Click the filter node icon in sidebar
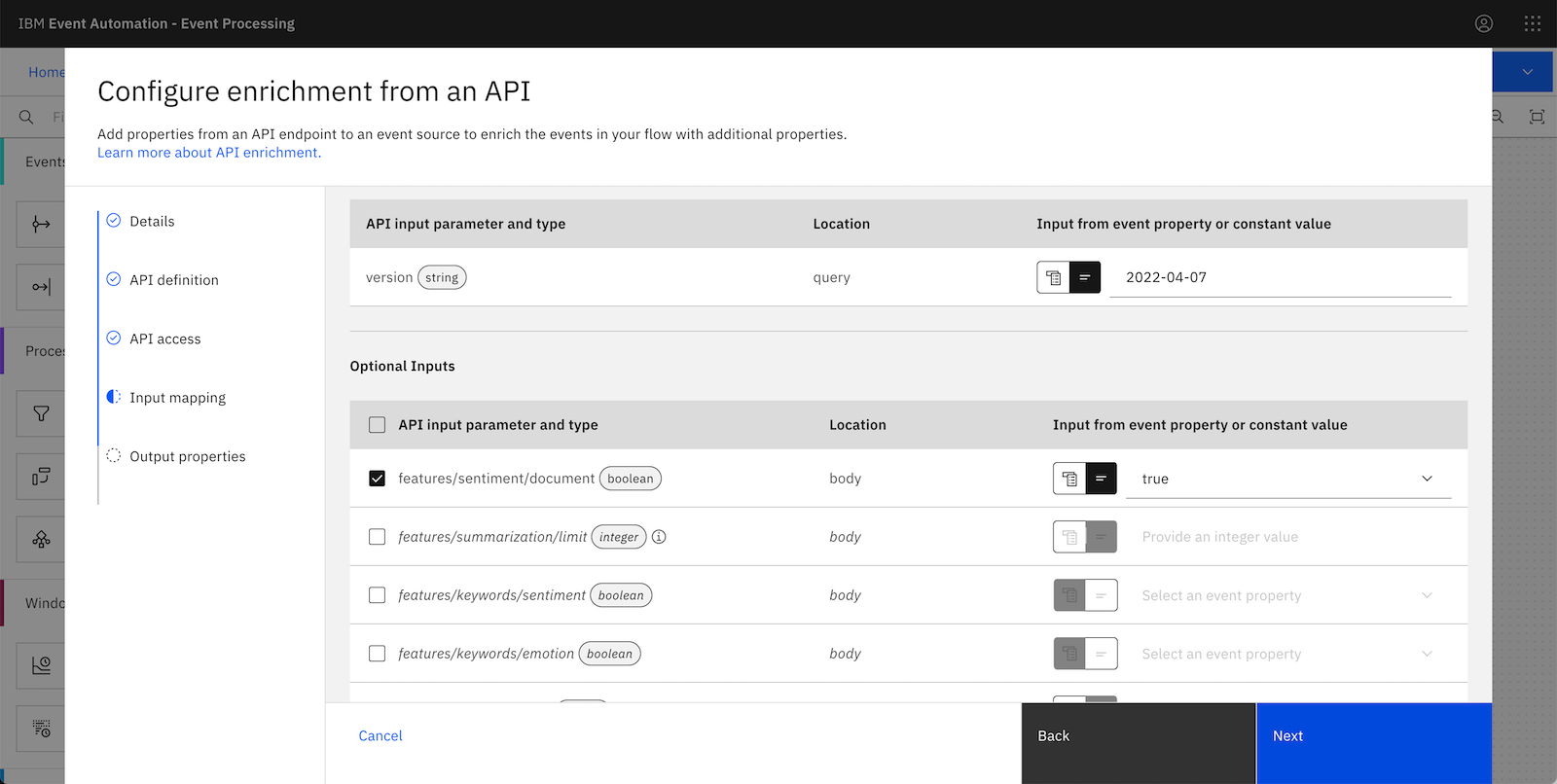The width and height of the screenshot is (1557, 784). point(41,413)
